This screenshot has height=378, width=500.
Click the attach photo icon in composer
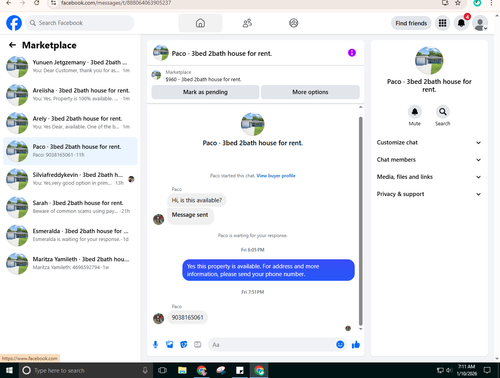169,345
